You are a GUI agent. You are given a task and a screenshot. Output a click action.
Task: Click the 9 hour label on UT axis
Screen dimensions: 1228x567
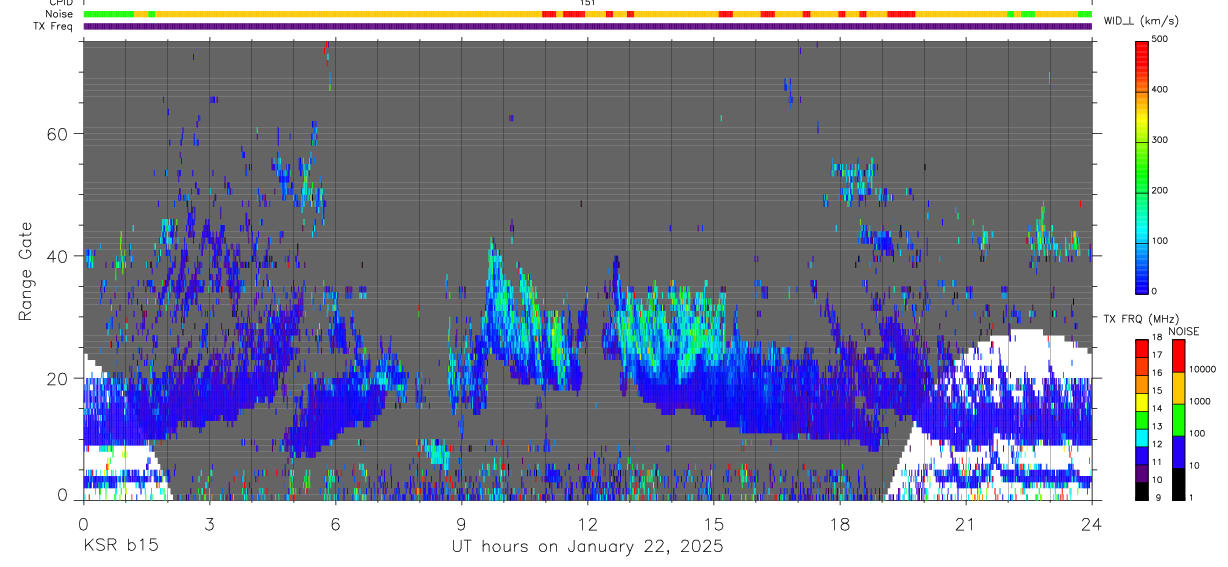click(461, 523)
